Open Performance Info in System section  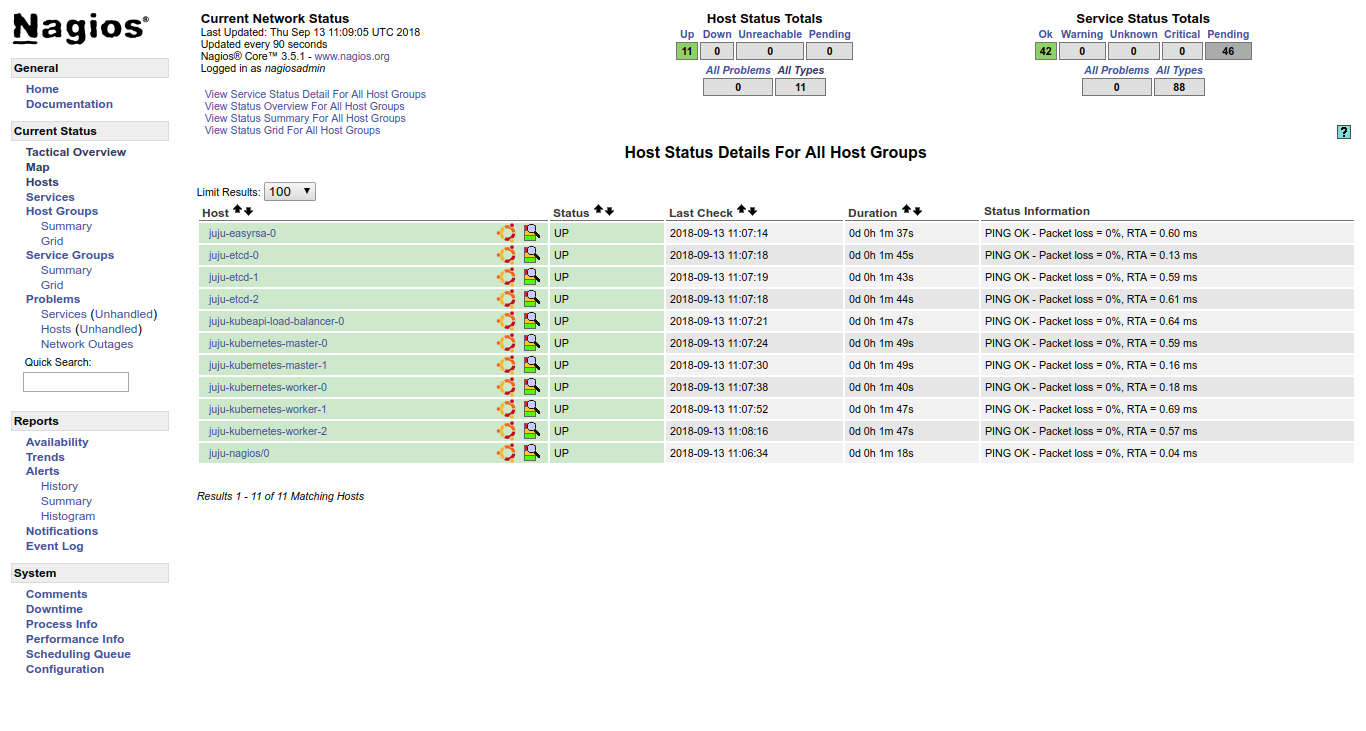click(75, 639)
